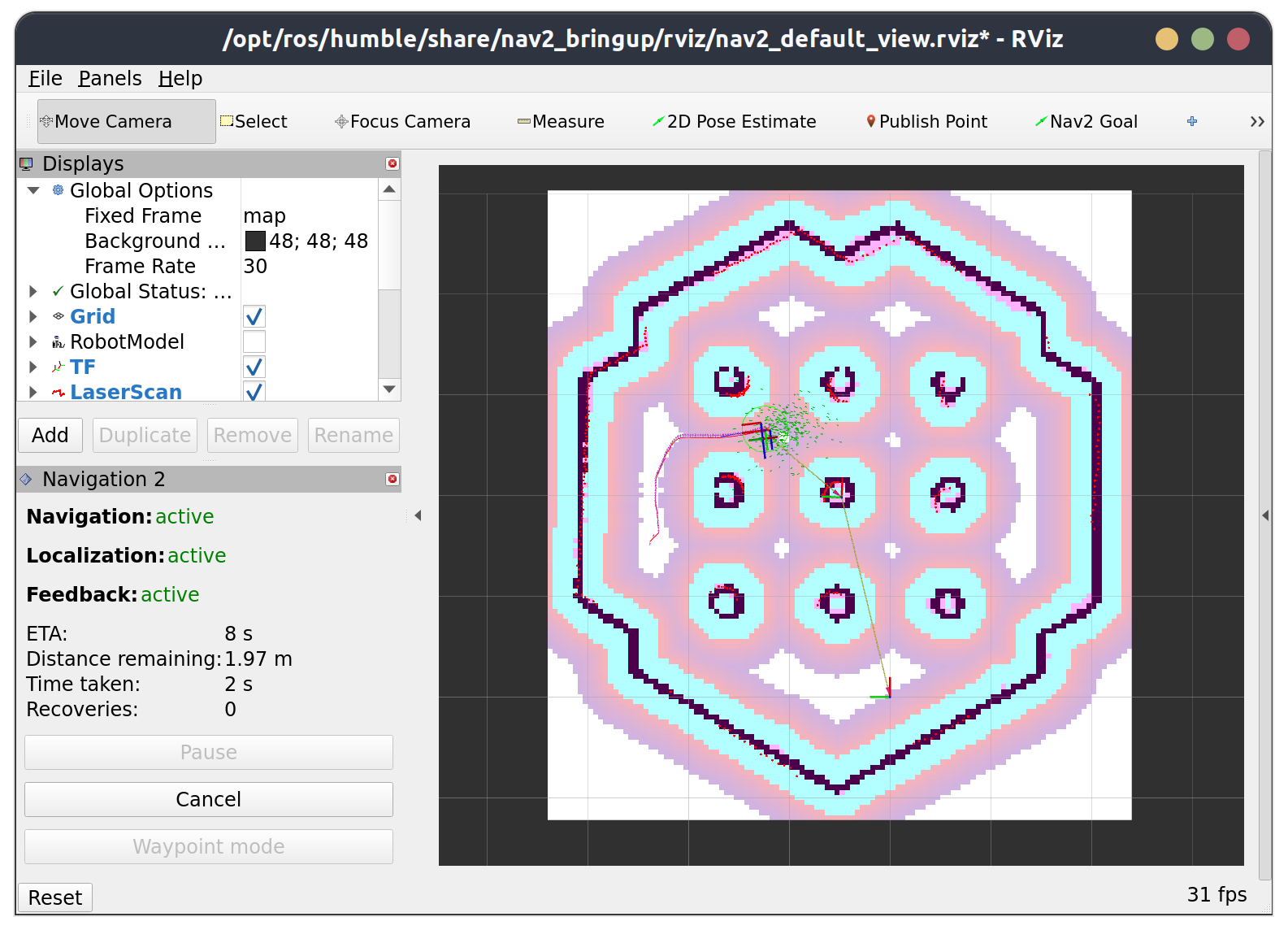Expand the toolbar overflow chevron
This screenshot has height=930, width=1288.
click(1256, 122)
